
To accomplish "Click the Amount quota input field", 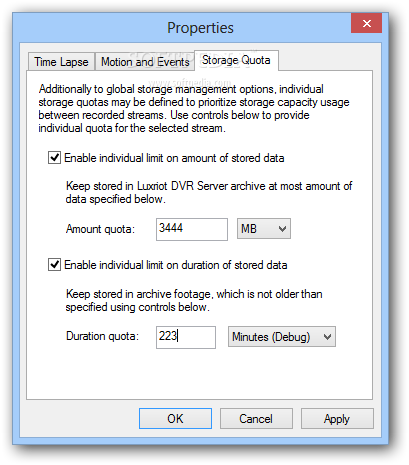I will tap(192, 229).
